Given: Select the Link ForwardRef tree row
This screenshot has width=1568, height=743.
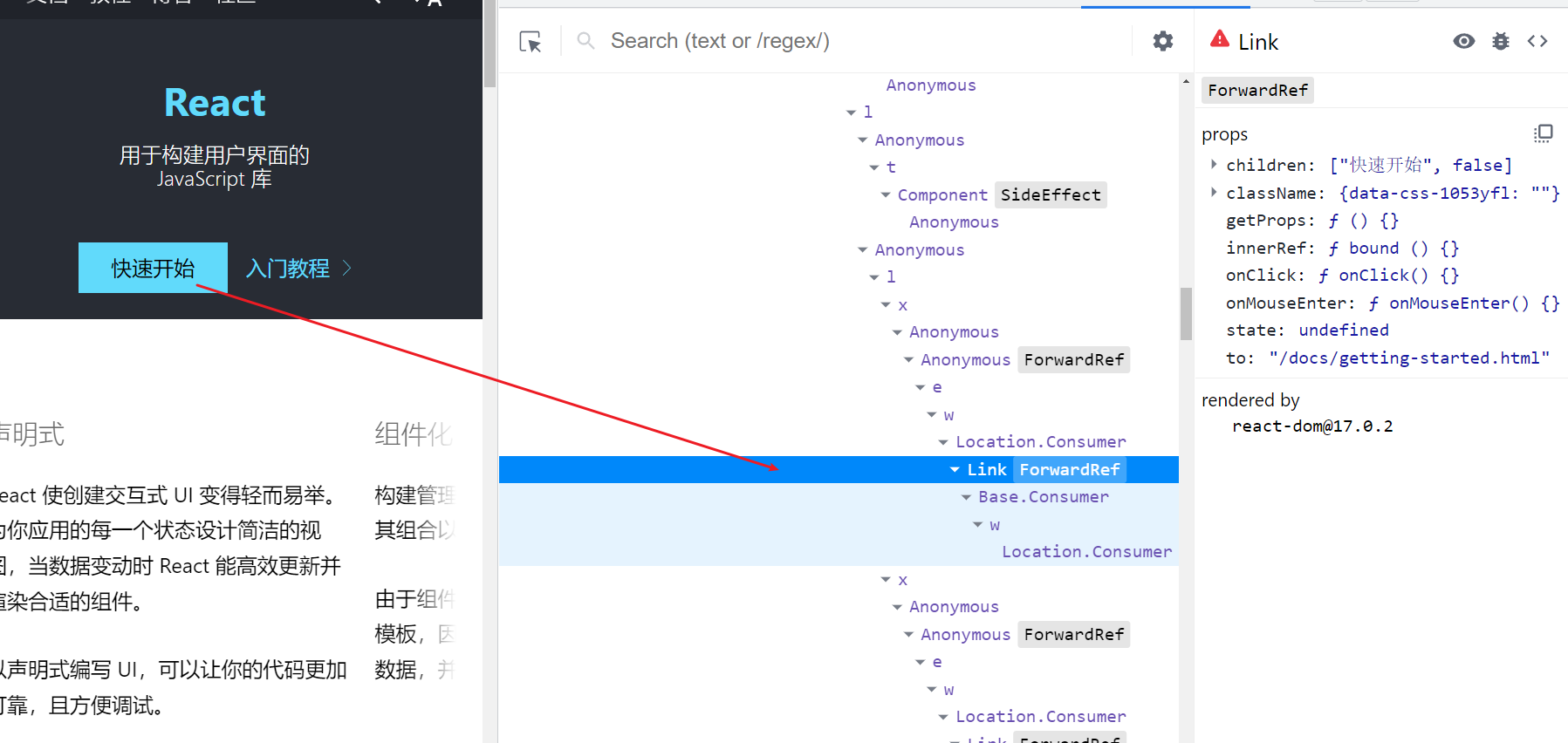Looking at the screenshot, I should (x=839, y=469).
